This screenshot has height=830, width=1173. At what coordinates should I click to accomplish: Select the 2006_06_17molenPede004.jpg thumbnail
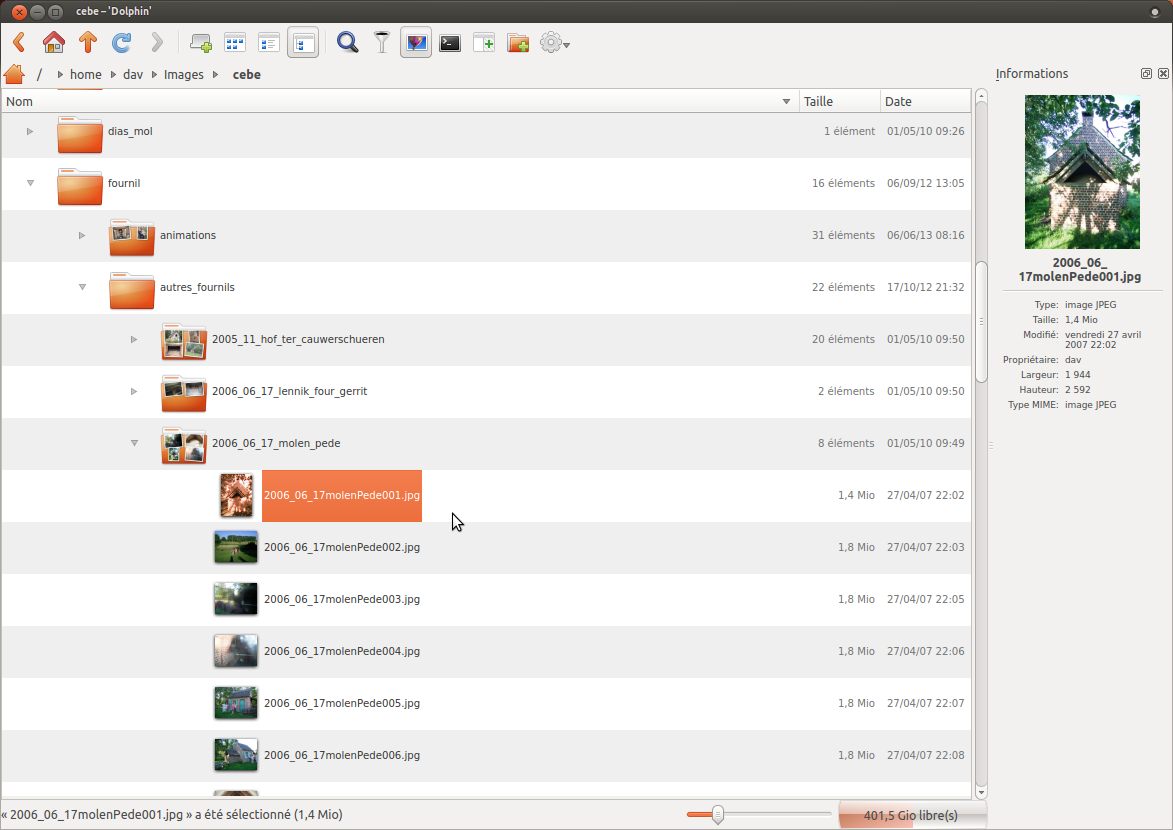(236, 651)
